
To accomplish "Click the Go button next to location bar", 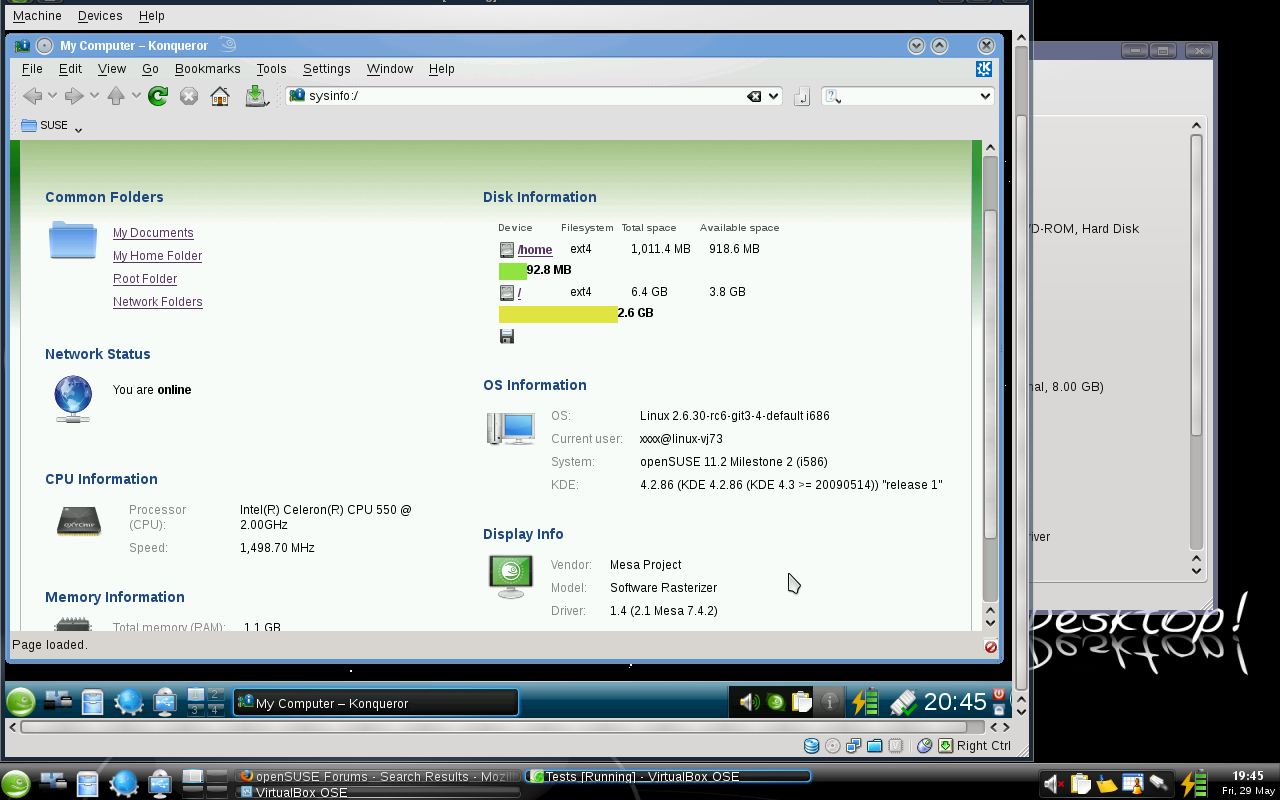I will pos(801,96).
